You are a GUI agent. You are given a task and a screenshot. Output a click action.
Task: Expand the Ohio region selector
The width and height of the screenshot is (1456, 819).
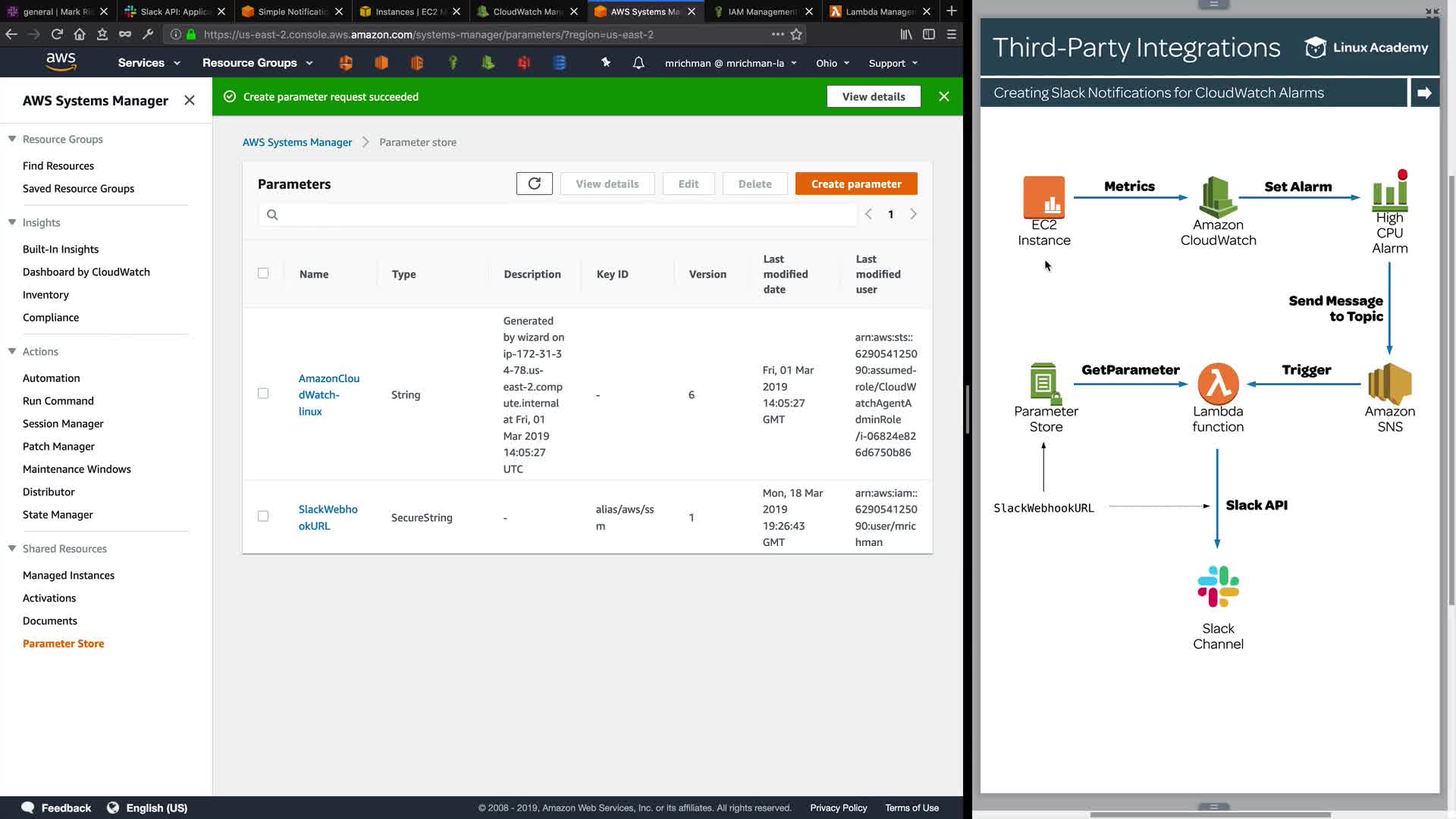coord(832,63)
